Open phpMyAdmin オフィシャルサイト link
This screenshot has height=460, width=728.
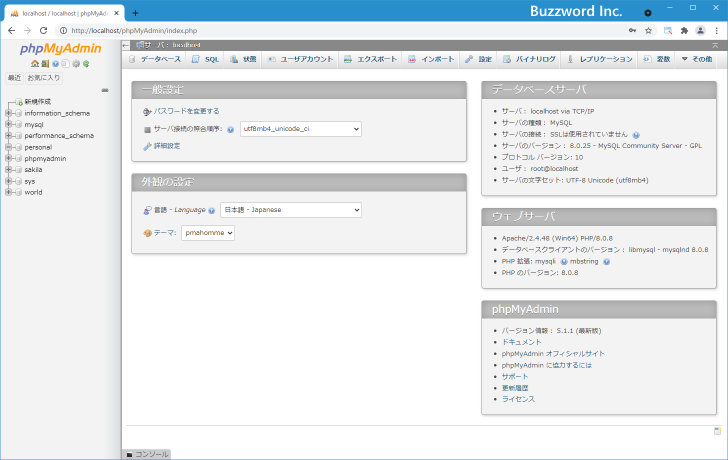pyautogui.click(x=553, y=354)
